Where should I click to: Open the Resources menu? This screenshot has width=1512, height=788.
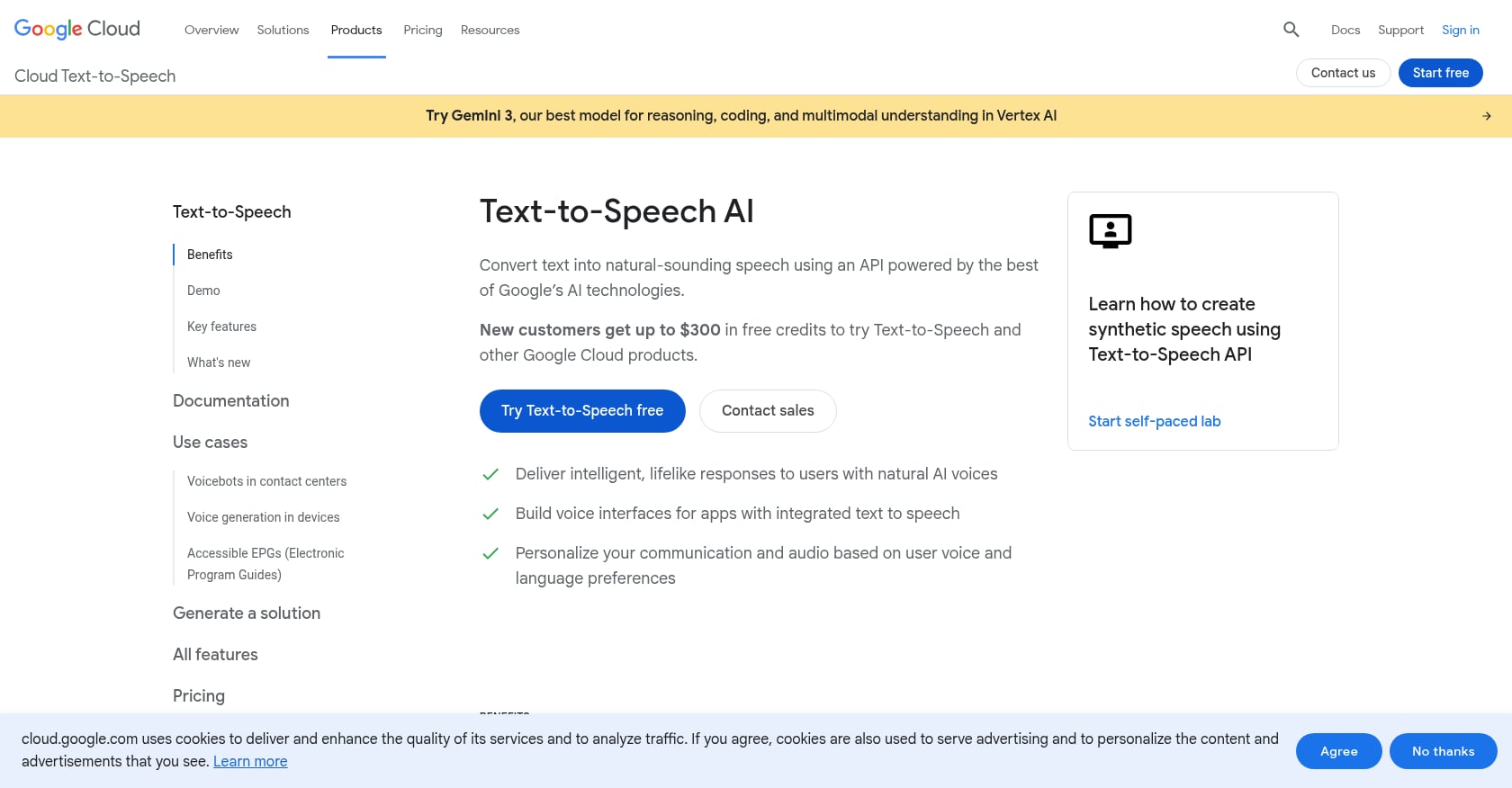pos(490,30)
